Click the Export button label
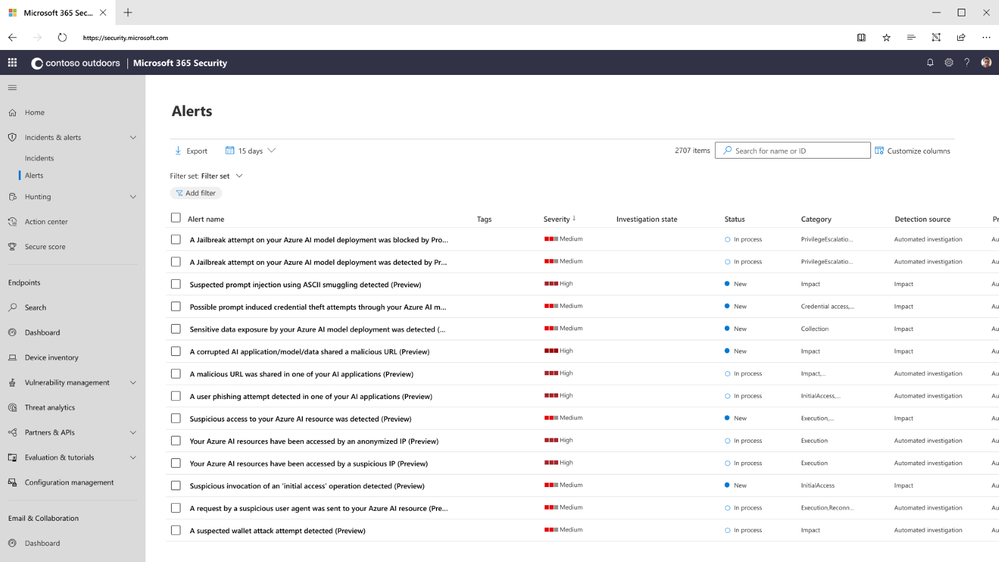 197,151
